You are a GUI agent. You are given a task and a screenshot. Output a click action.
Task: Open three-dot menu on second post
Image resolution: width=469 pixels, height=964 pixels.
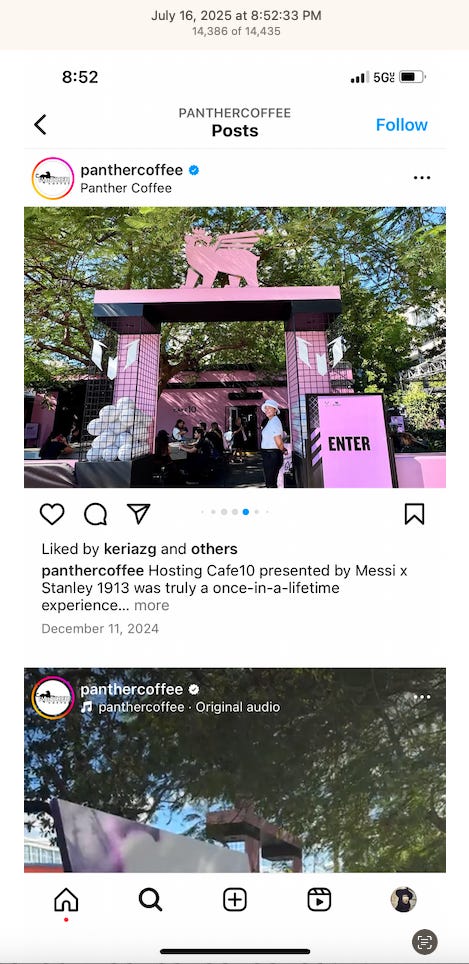(x=422, y=697)
